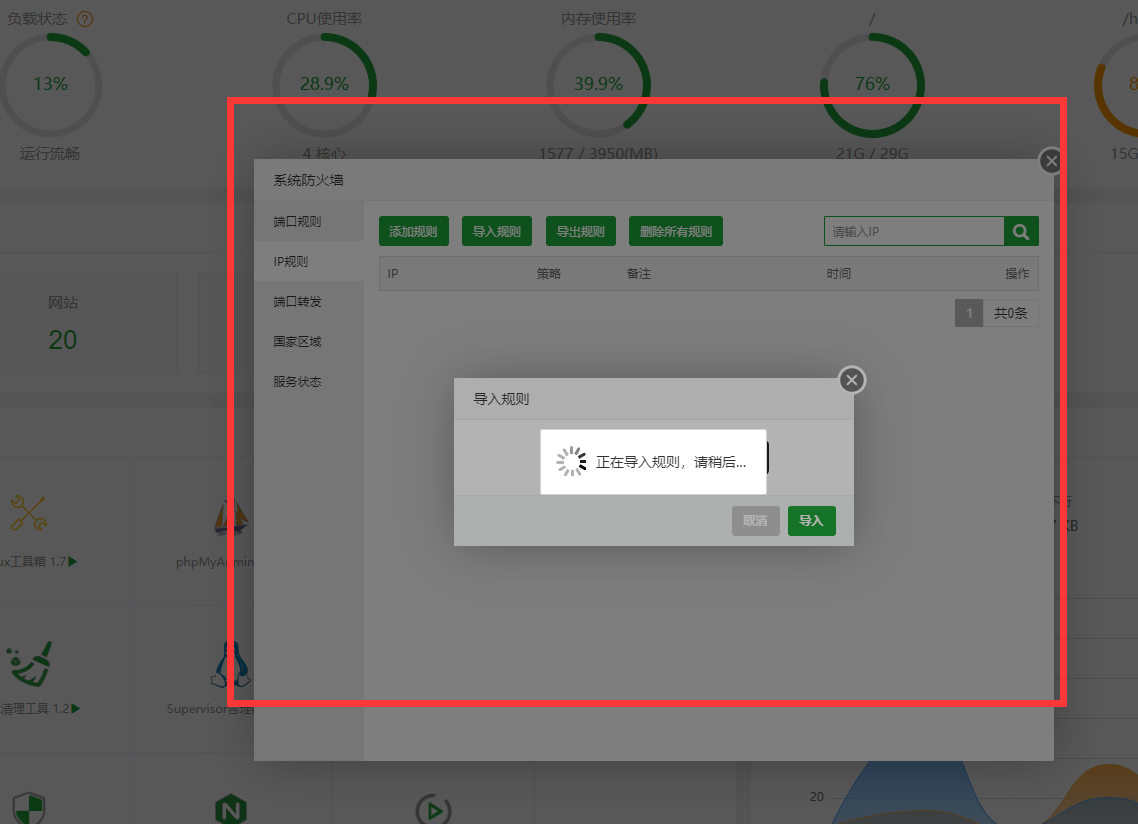Viewport: 1138px width, 824px height.
Task: Click the 39.9% memory usage gauge
Action: pos(599,84)
